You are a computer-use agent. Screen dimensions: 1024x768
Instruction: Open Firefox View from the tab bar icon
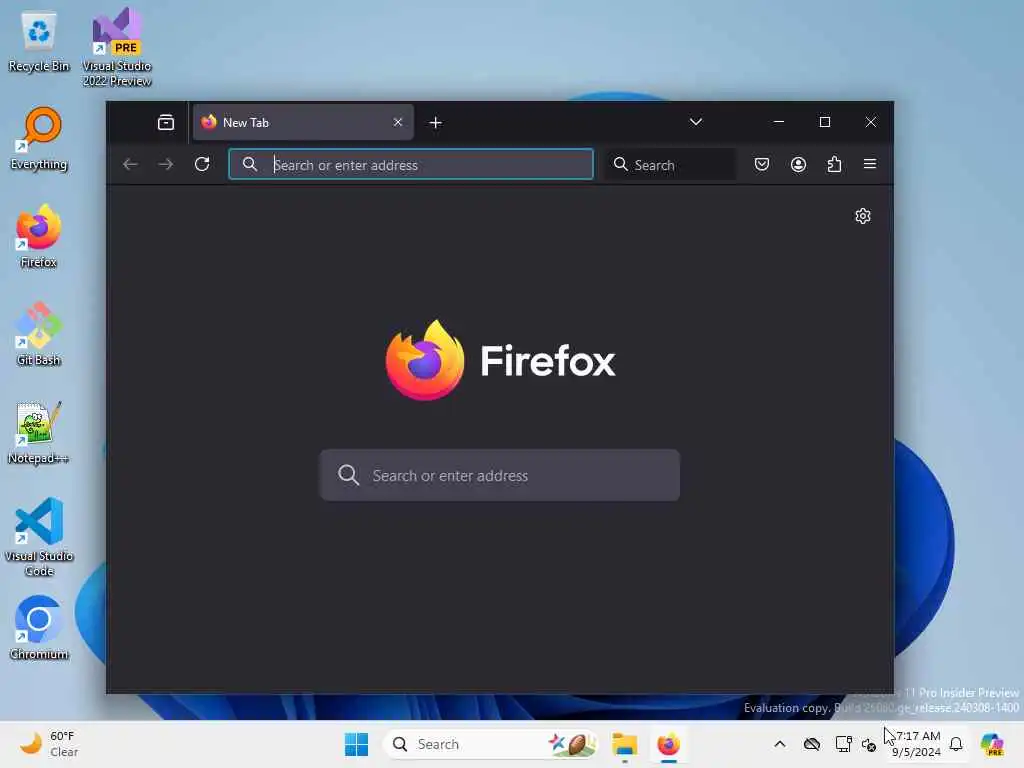pyautogui.click(x=166, y=122)
